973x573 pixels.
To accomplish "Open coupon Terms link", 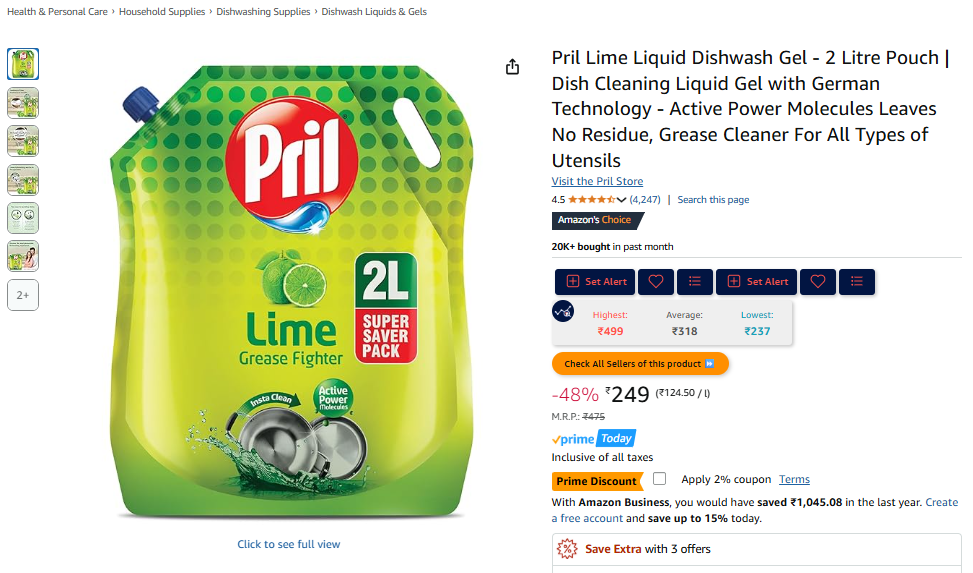I will 794,479.
